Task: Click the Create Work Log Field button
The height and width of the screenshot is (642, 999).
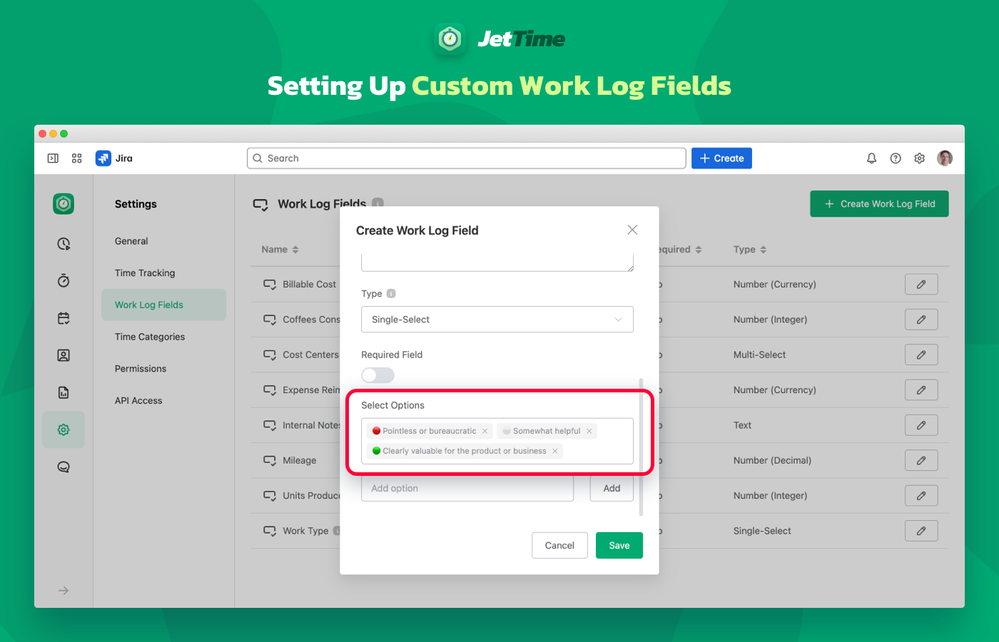Action: [x=879, y=204]
